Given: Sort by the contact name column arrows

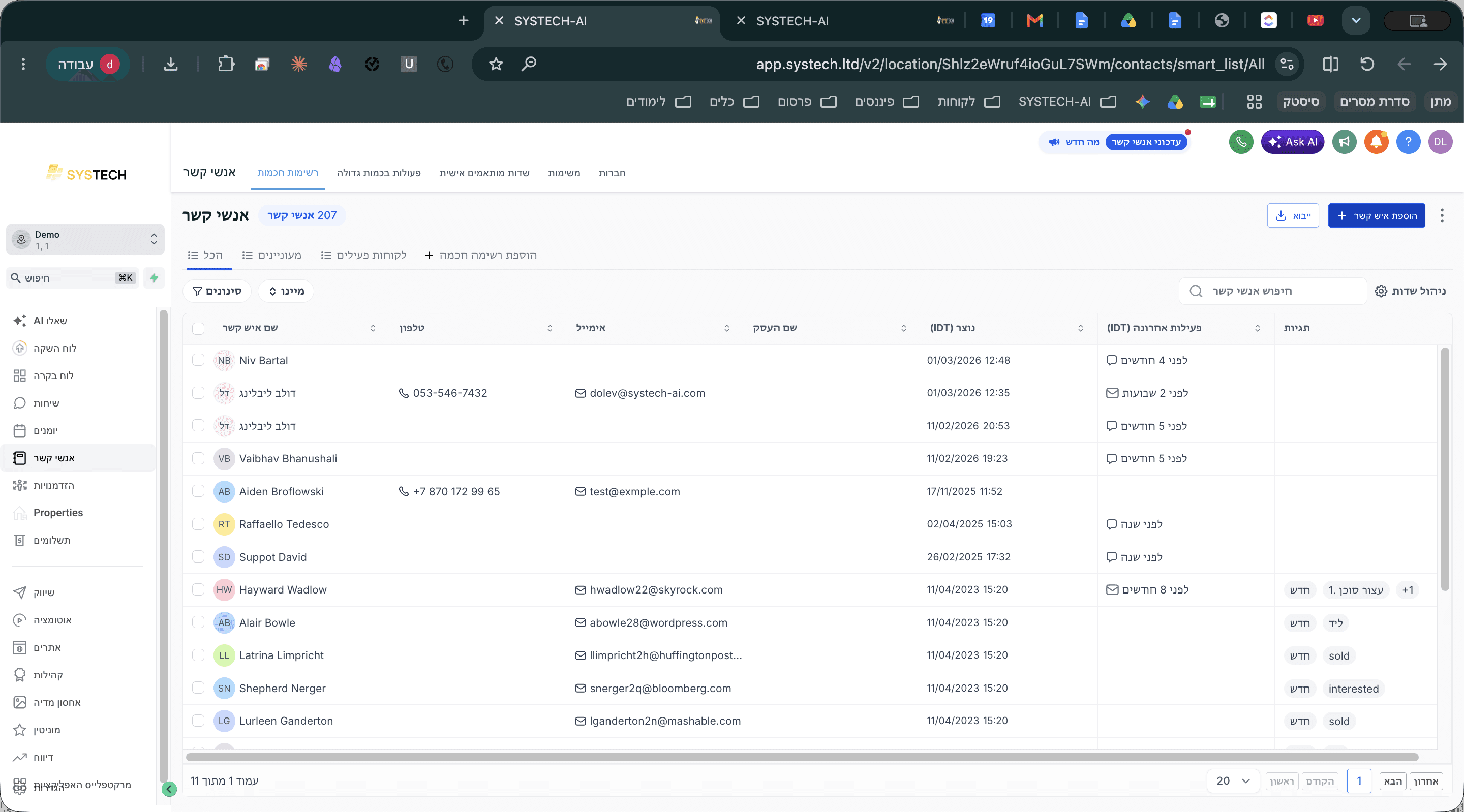Looking at the screenshot, I should [373, 328].
